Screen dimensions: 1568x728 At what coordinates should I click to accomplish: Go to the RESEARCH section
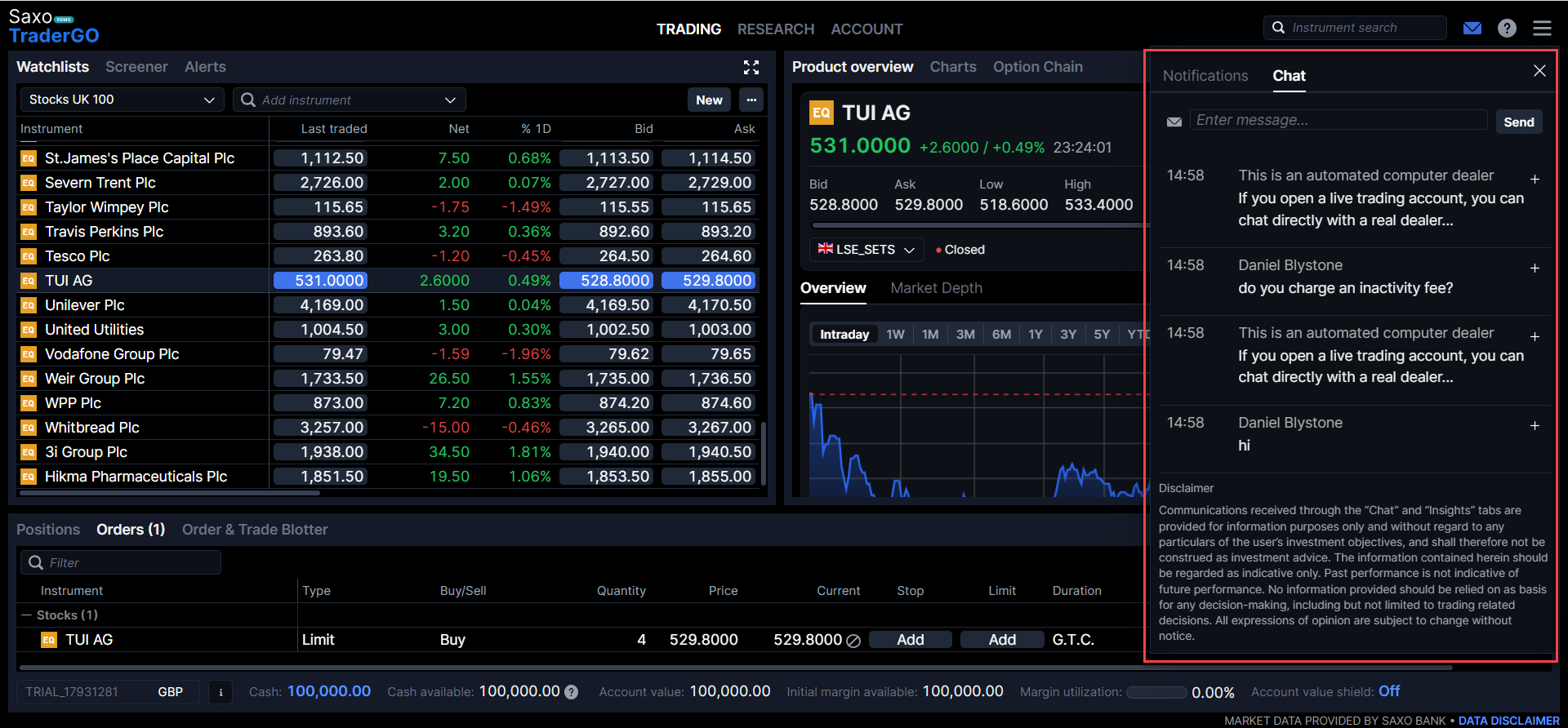[x=776, y=29]
